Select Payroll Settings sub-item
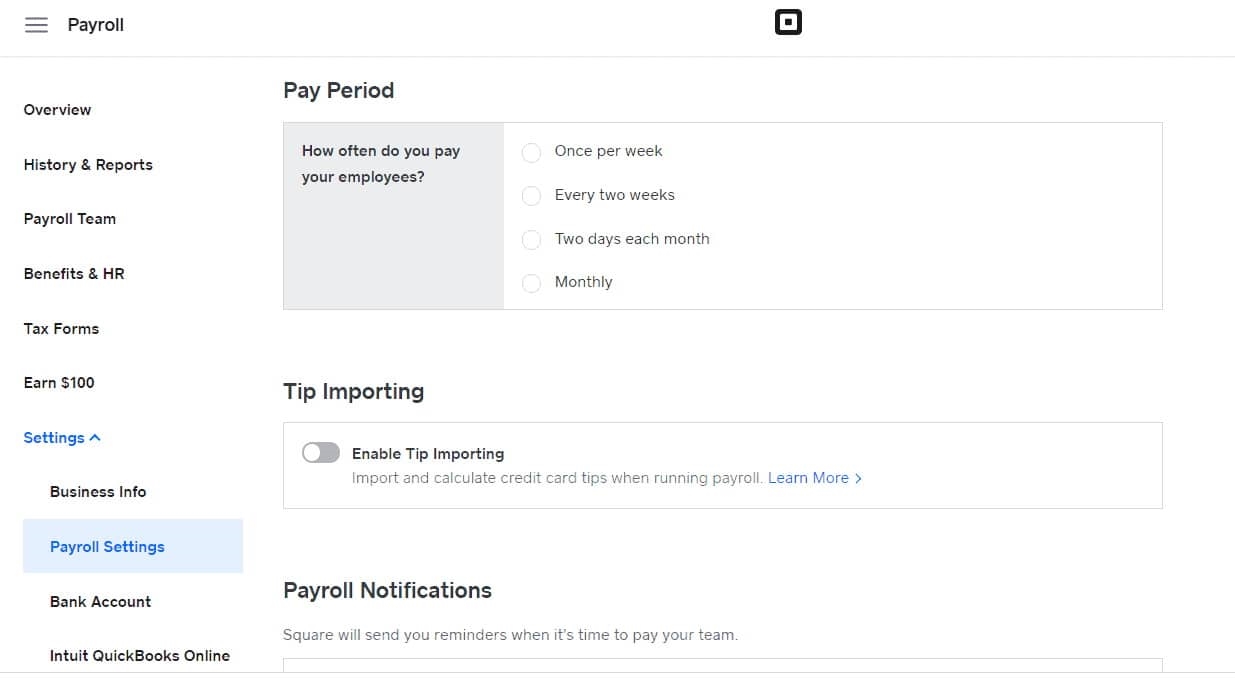This screenshot has width=1235, height=695. point(107,547)
